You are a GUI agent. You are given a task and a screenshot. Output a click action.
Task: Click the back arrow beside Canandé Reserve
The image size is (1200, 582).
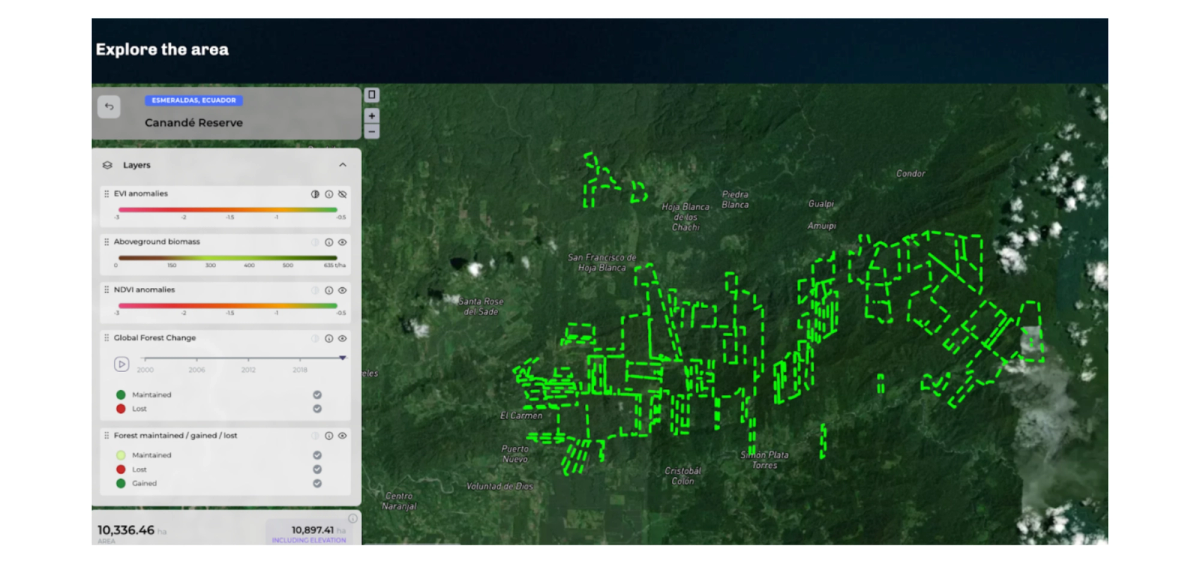pyautogui.click(x=109, y=106)
